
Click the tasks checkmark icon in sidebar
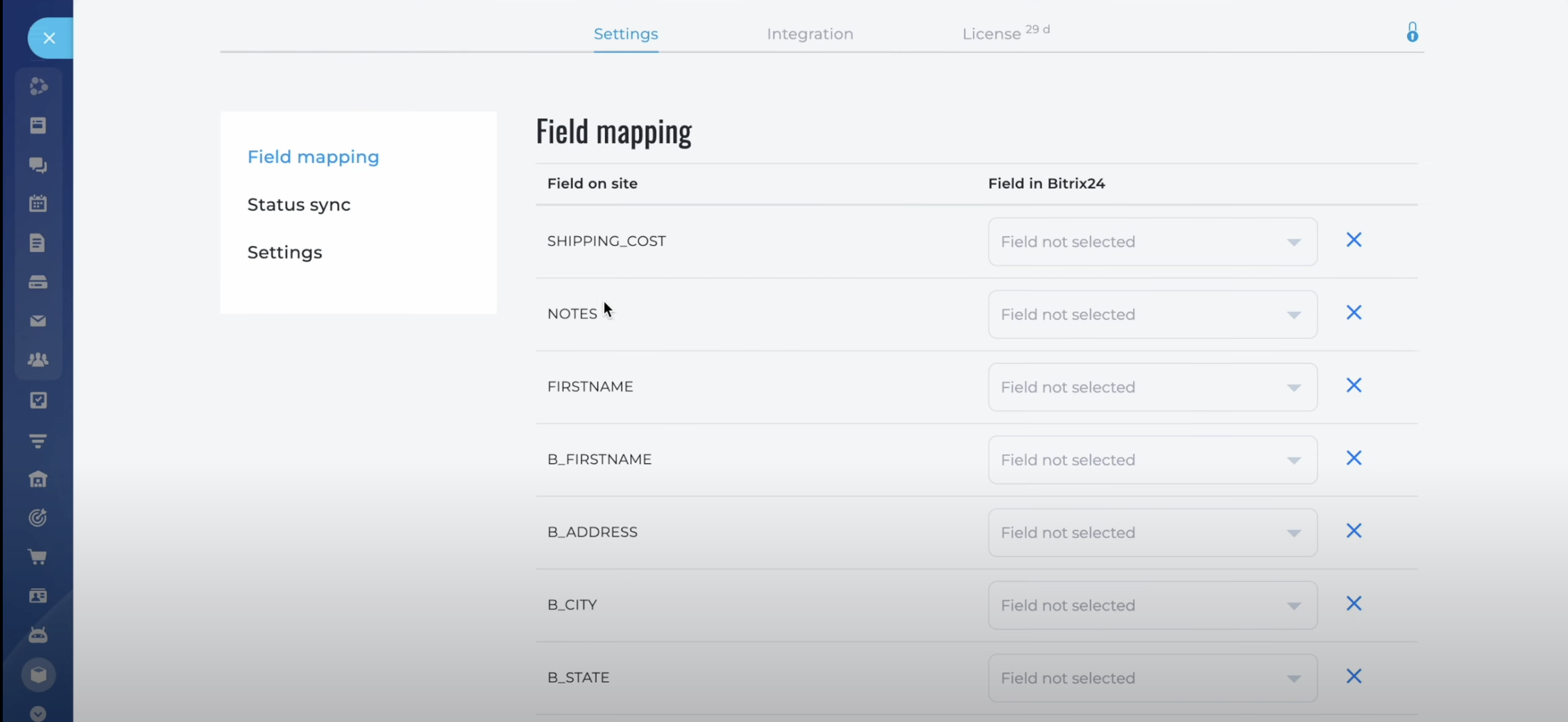tap(38, 400)
